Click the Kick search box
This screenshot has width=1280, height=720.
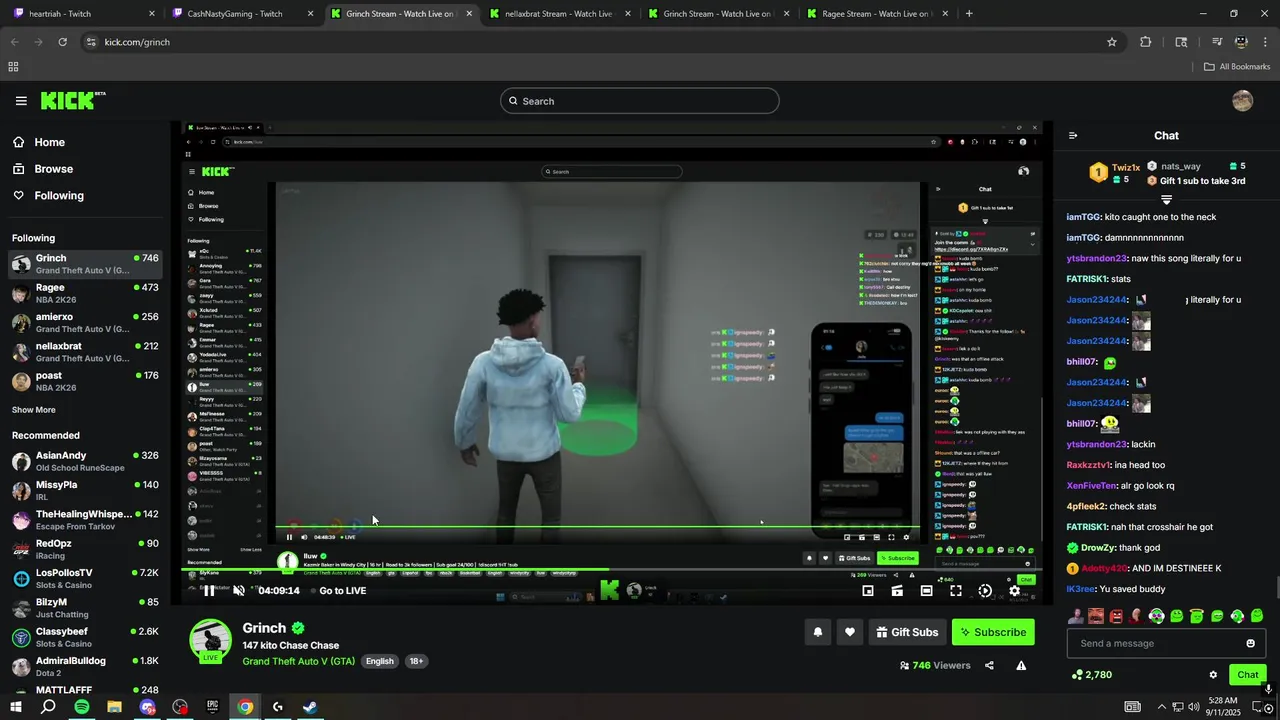pos(640,101)
